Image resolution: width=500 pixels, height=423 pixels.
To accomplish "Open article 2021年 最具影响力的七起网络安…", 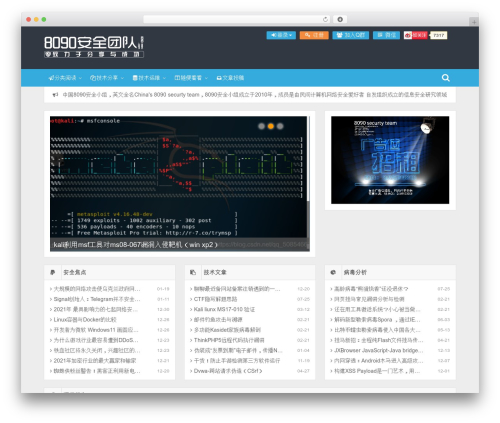I will pos(96,309).
